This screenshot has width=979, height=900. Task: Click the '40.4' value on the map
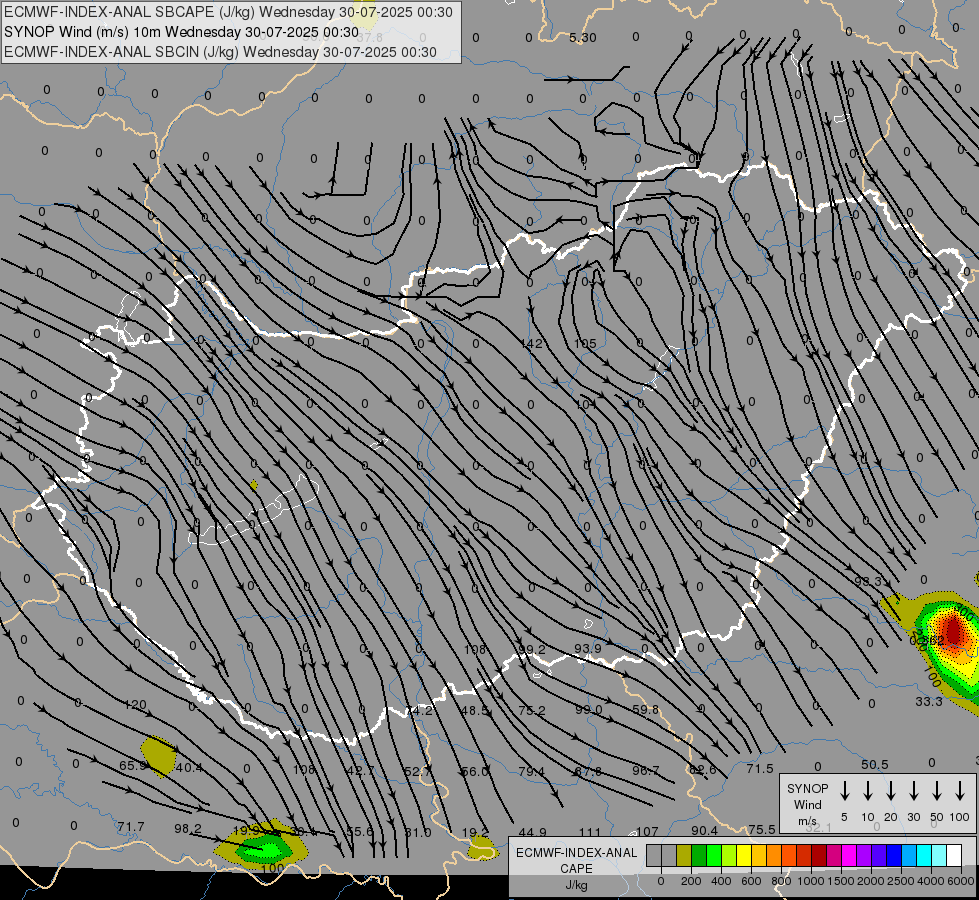(x=189, y=767)
